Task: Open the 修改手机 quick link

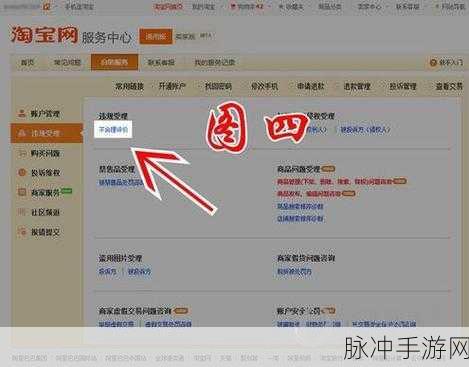Action: click(x=265, y=86)
